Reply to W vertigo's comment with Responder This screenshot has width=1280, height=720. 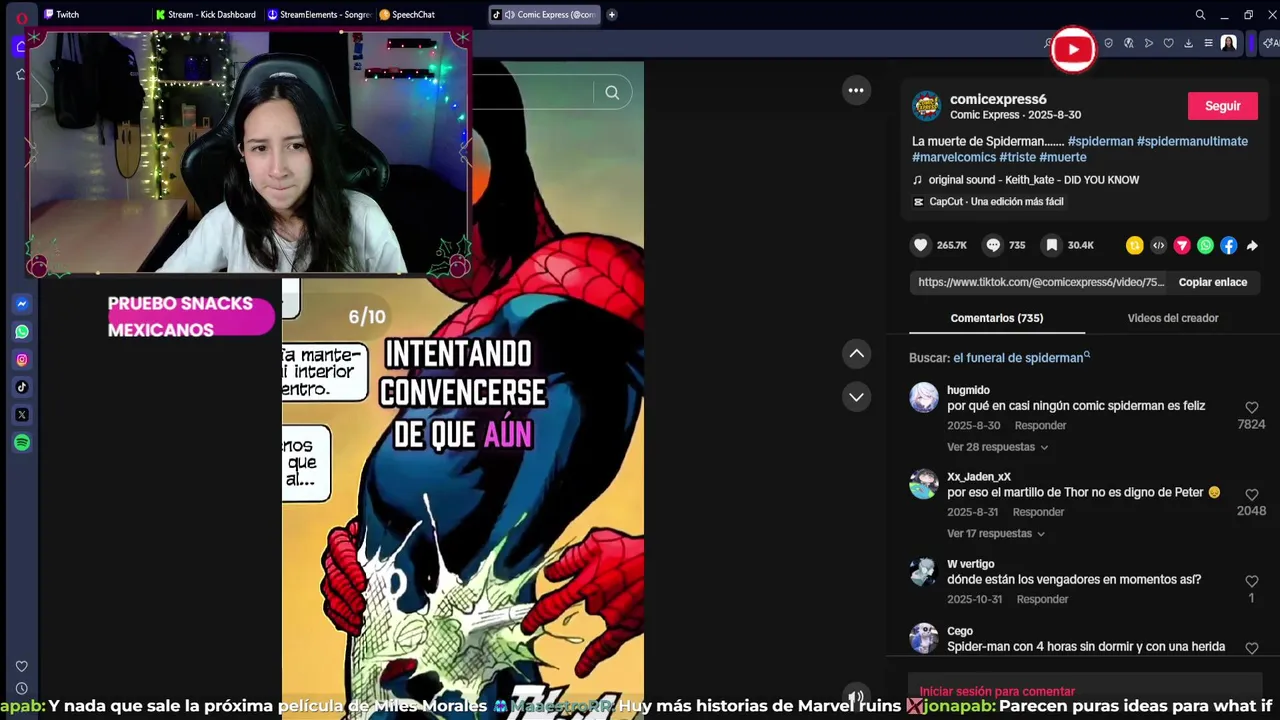tap(1042, 599)
